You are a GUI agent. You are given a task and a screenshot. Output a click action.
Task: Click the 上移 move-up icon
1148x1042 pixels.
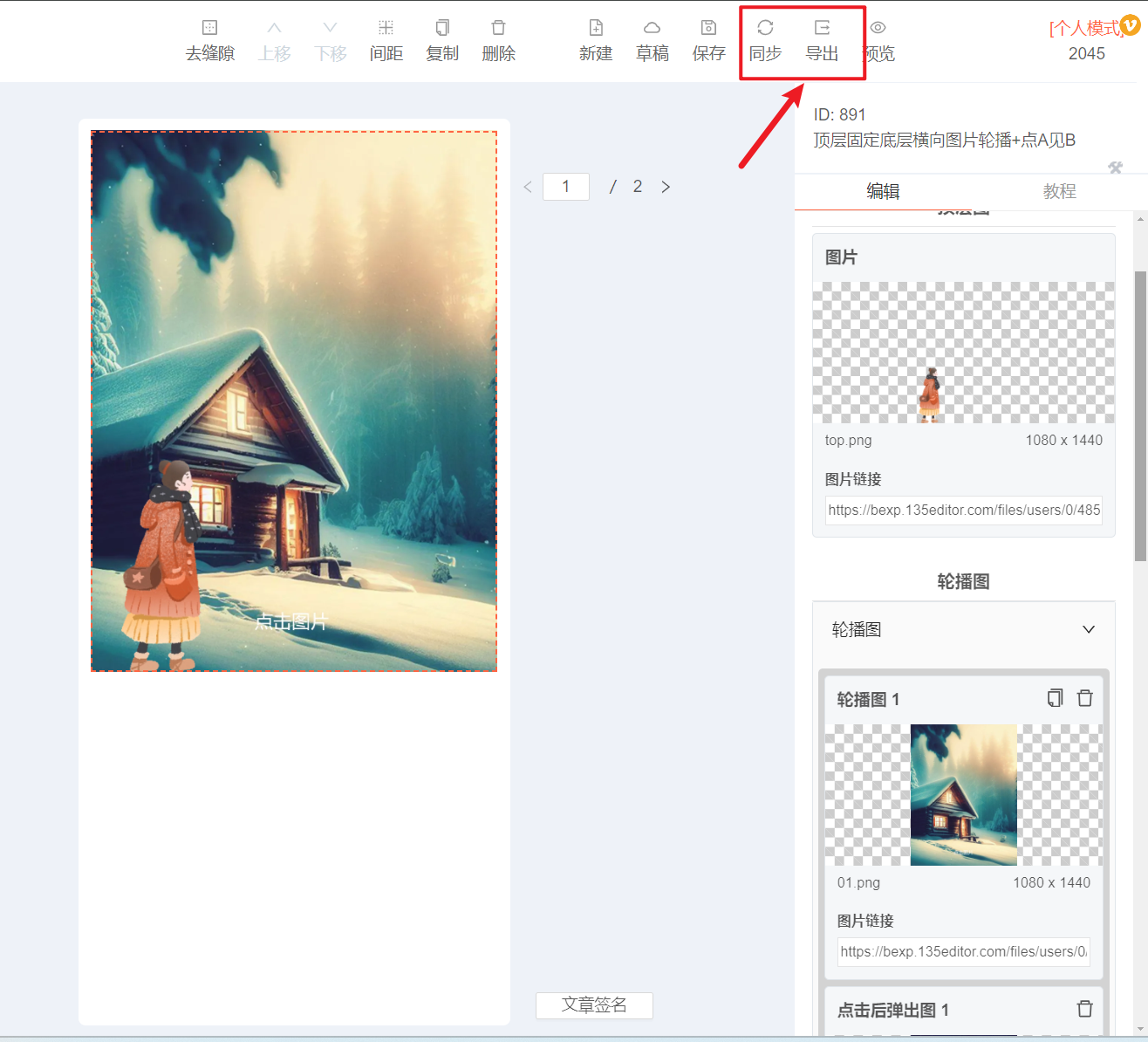pyautogui.click(x=274, y=28)
